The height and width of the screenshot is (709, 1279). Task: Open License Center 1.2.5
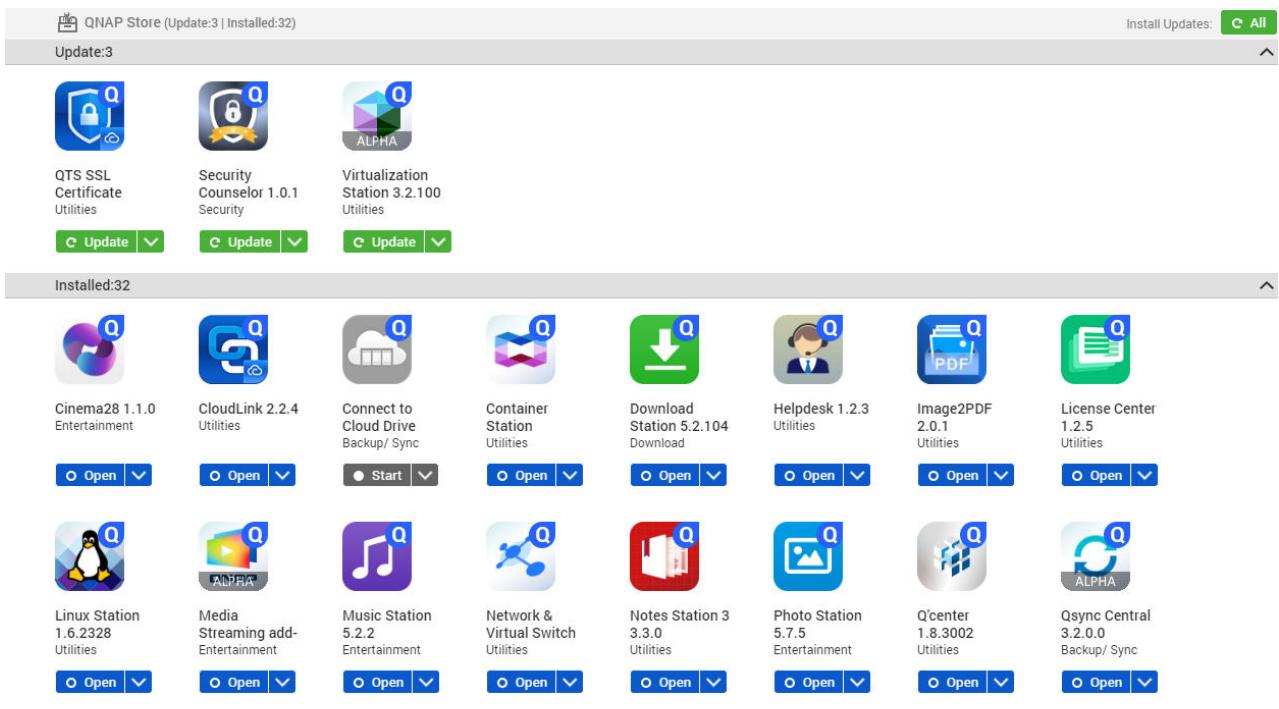[1097, 476]
